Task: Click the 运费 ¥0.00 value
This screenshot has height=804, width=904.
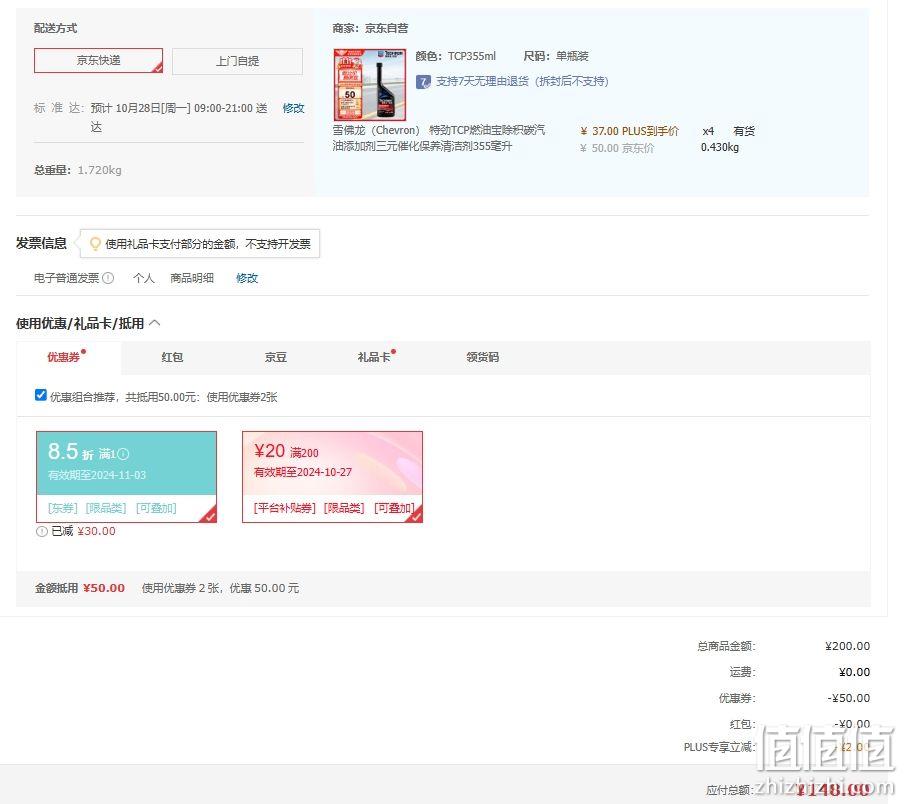Action: (854, 672)
